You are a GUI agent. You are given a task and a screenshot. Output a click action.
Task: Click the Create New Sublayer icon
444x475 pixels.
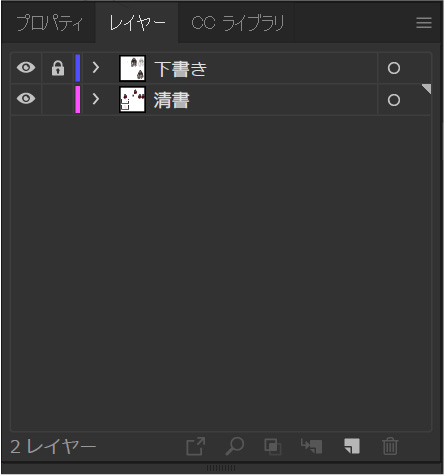pos(311,446)
